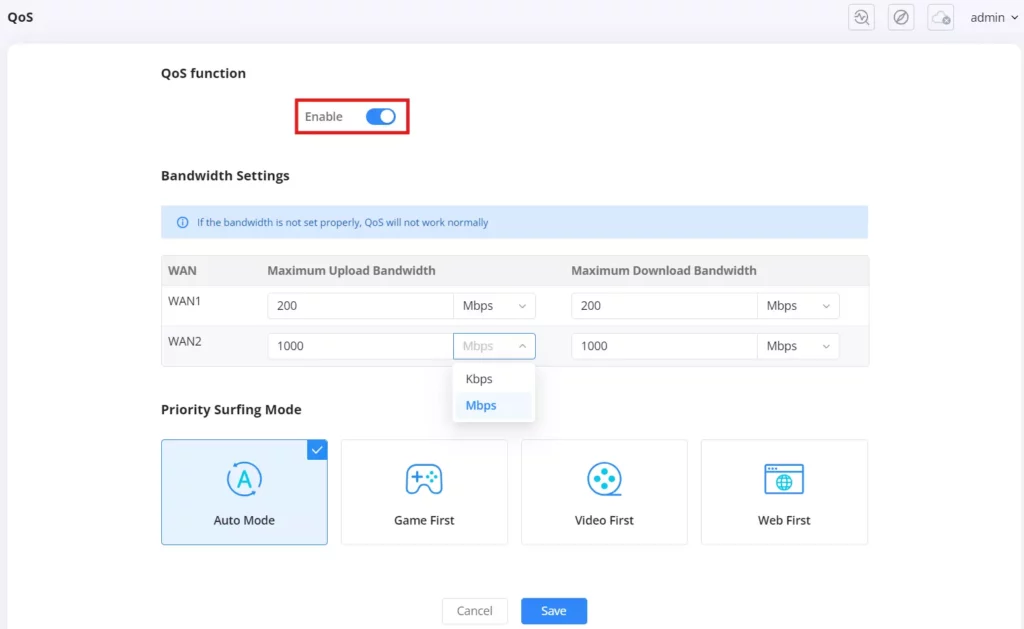Click the Bandwidth Settings heading
Viewport: 1024px width, 629px height.
225,176
